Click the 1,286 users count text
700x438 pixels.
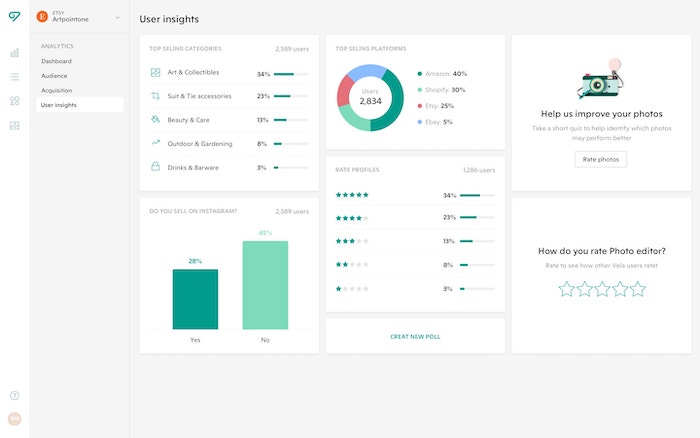479,170
